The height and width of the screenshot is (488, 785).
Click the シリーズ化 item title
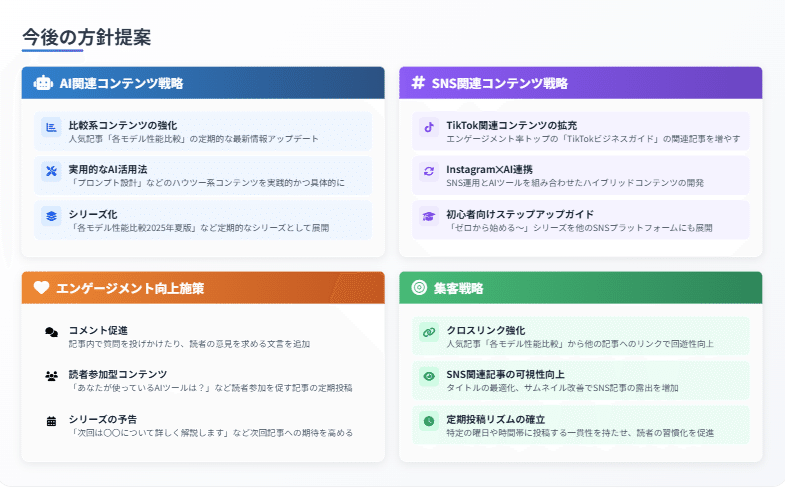(93, 214)
